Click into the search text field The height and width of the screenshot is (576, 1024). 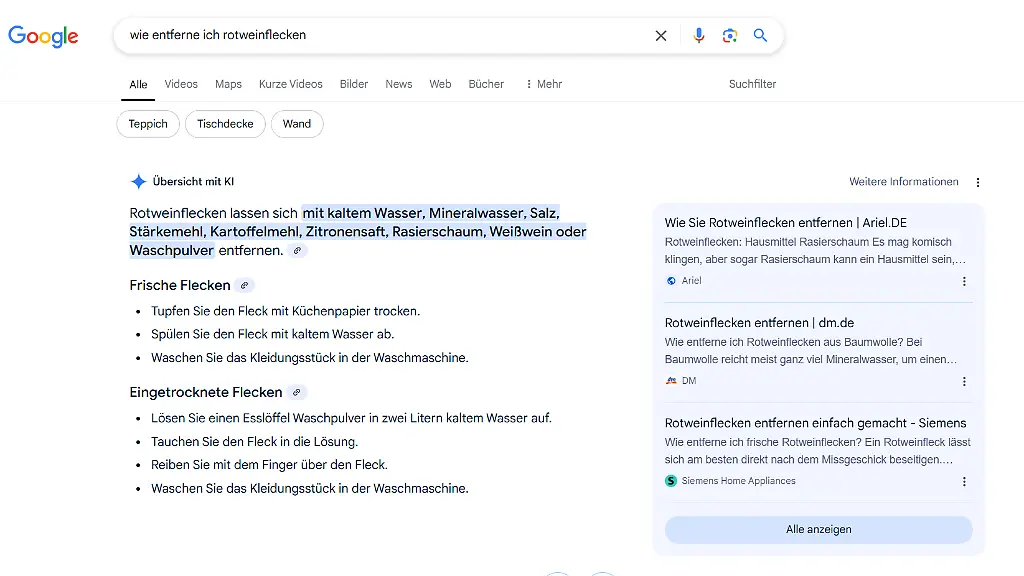tap(380, 36)
